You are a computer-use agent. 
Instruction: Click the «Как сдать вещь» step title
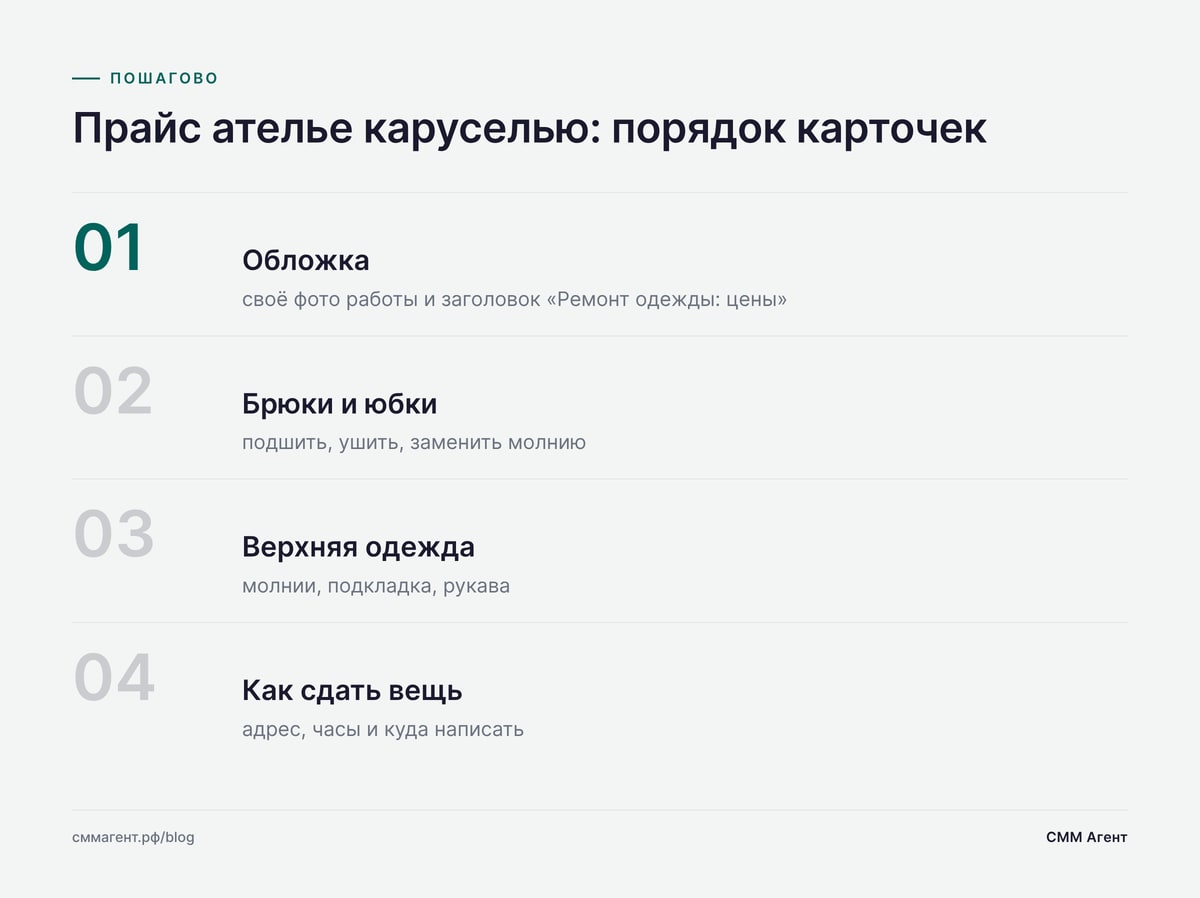coord(352,691)
